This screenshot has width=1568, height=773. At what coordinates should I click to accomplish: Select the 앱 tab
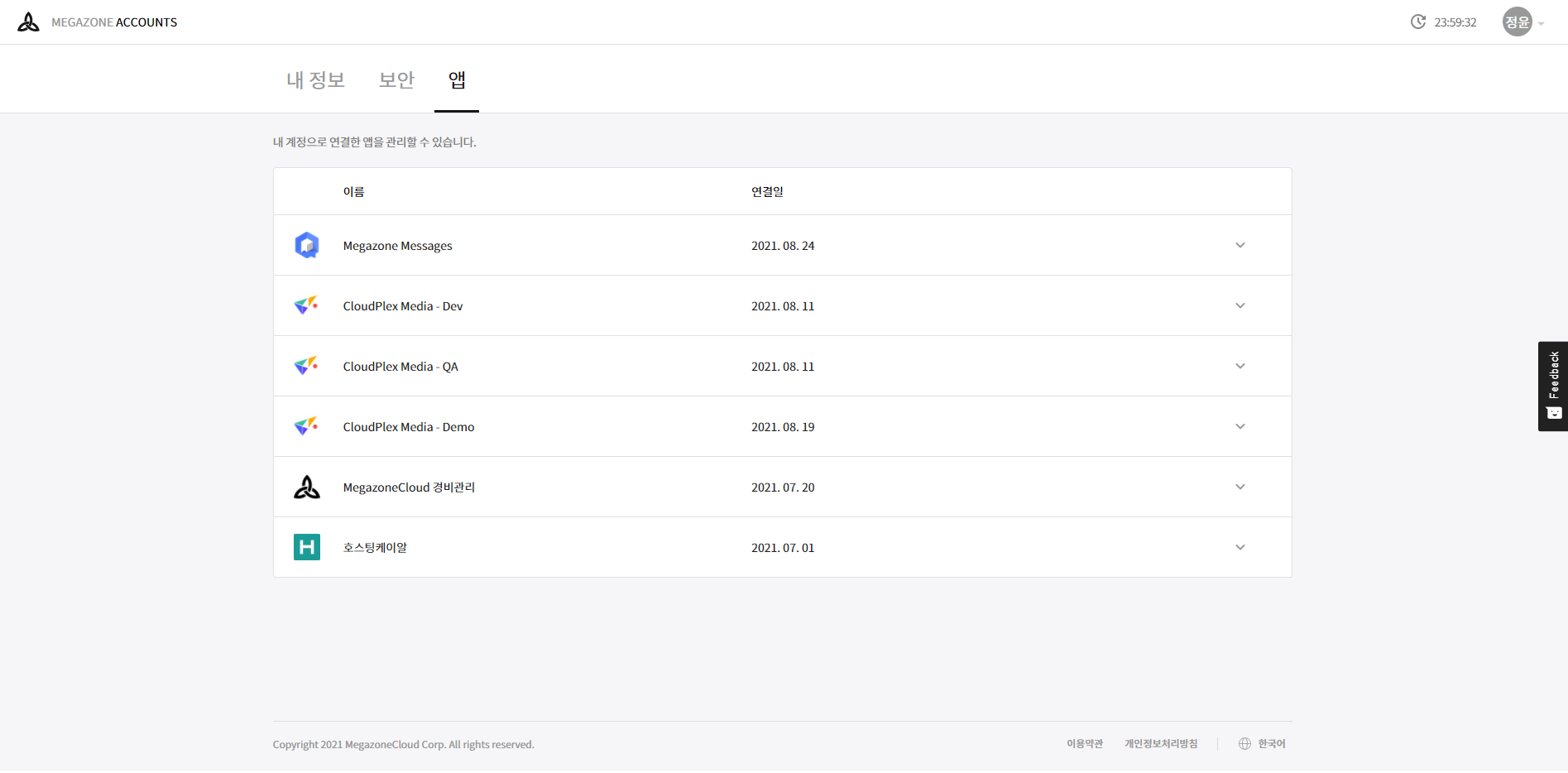point(457,79)
